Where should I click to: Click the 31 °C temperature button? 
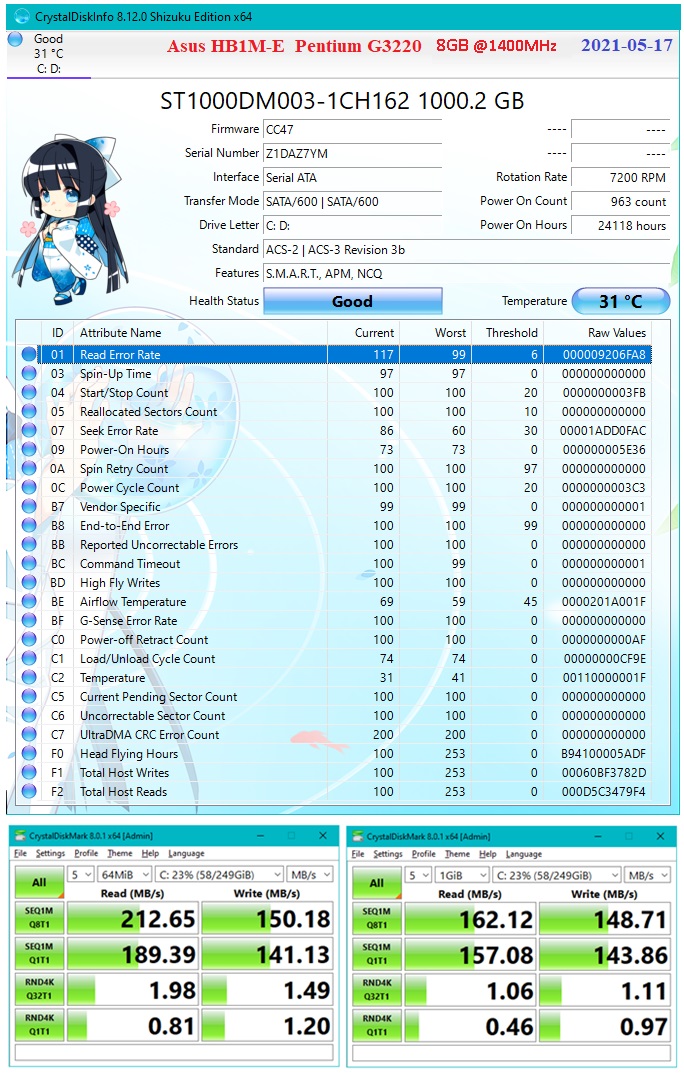620,301
